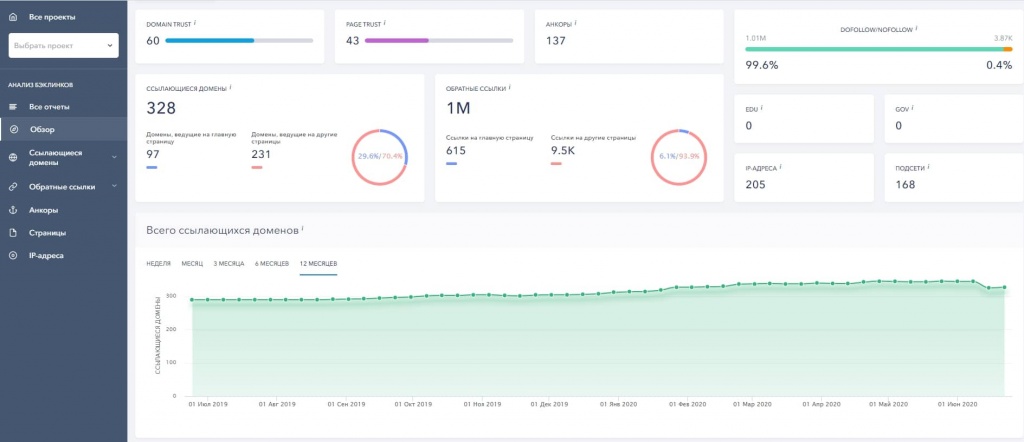Click the anchor icon for Анкоры
The width and height of the screenshot is (1024, 442).
point(13,210)
